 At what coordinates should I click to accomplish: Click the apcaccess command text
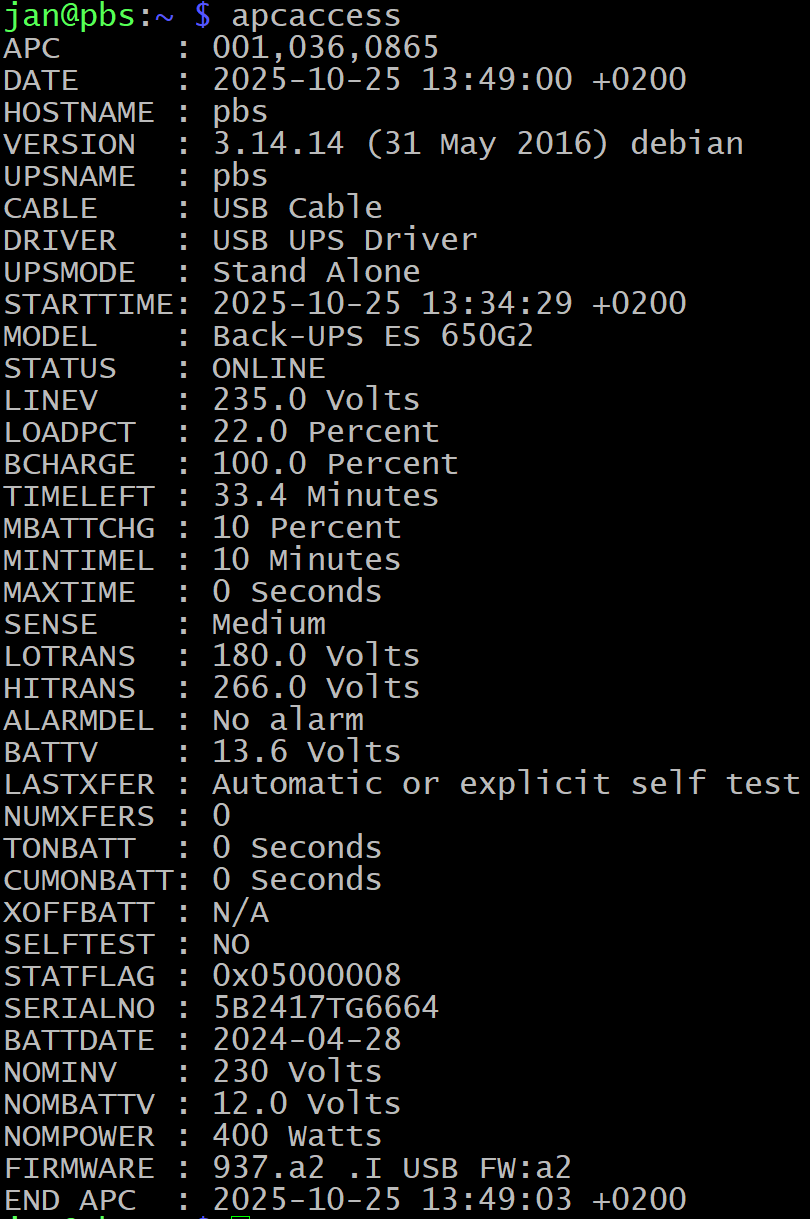tap(316, 16)
